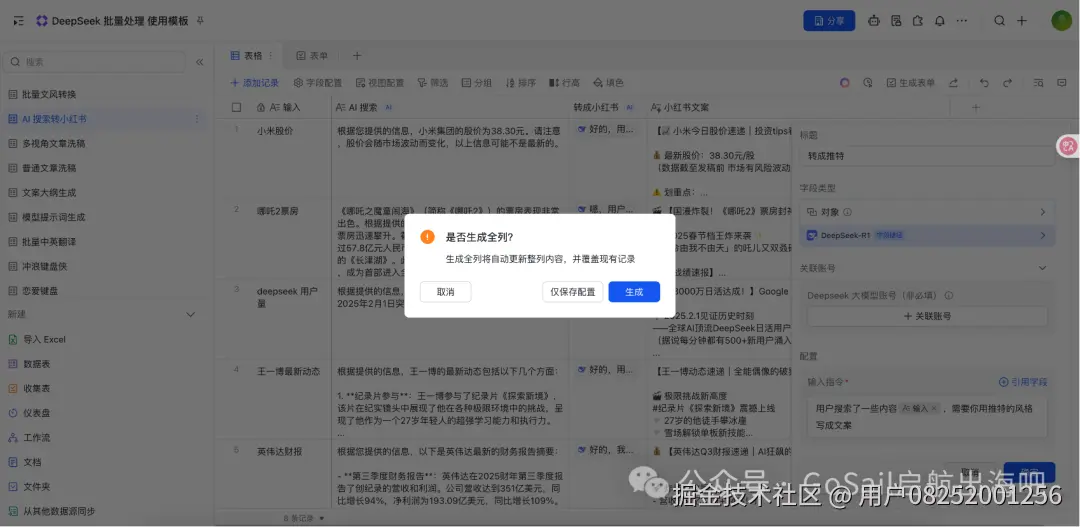Open the robot AI assistant icon

874,21
